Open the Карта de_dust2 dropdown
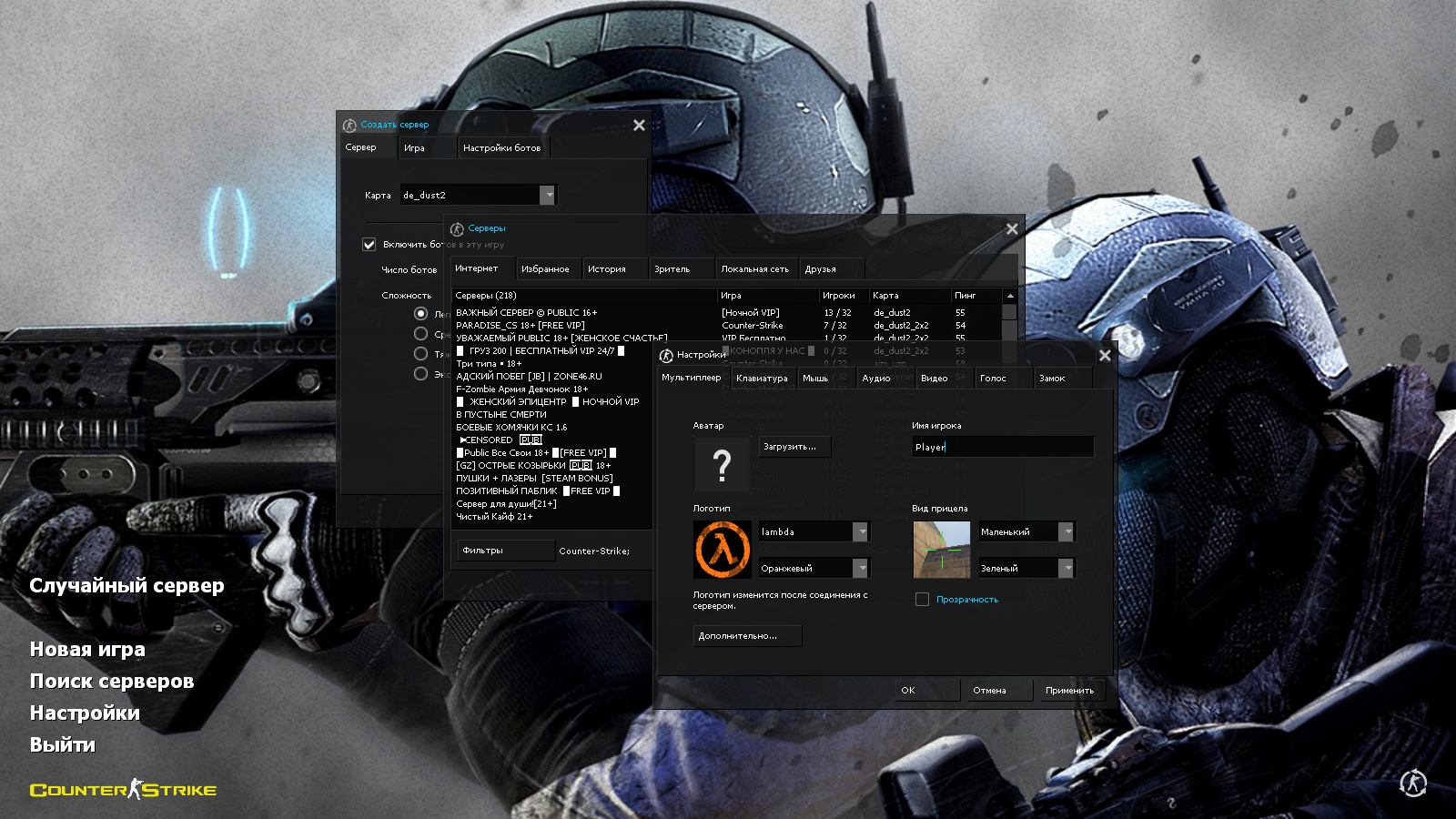1456x819 pixels. pos(547,195)
